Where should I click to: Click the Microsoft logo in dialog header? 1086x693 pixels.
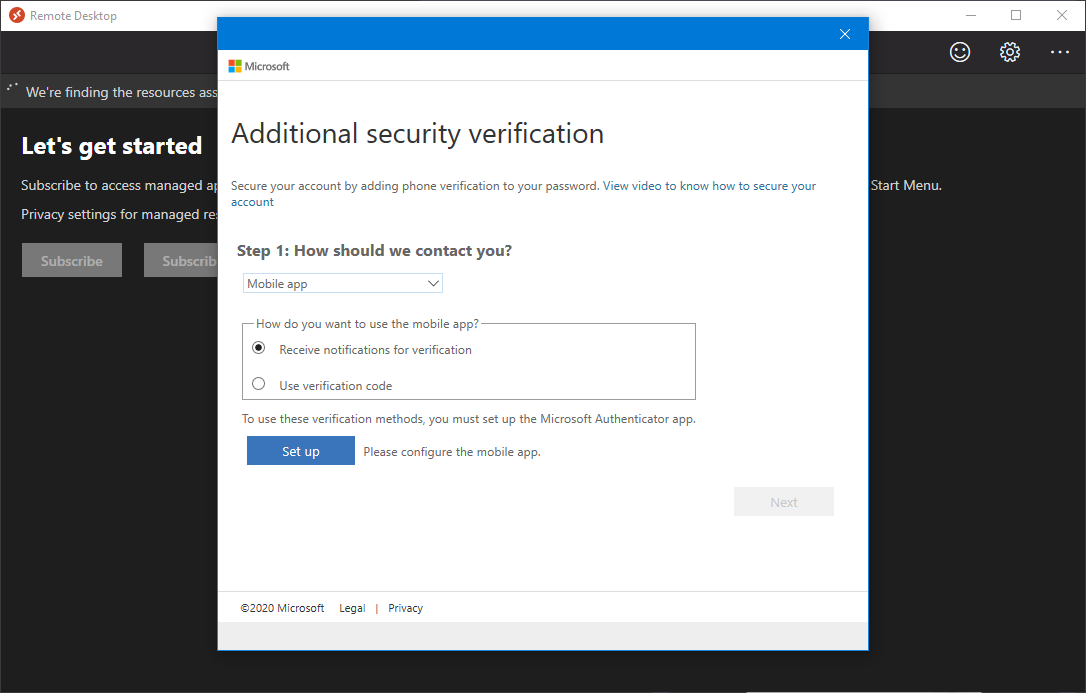[x=259, y=66]
